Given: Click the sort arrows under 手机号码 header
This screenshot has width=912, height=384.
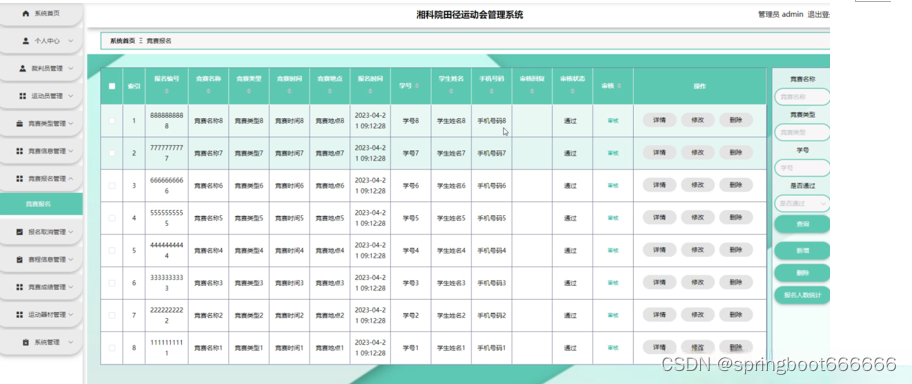Looking at the screenshot, I should tap(491, 91).
